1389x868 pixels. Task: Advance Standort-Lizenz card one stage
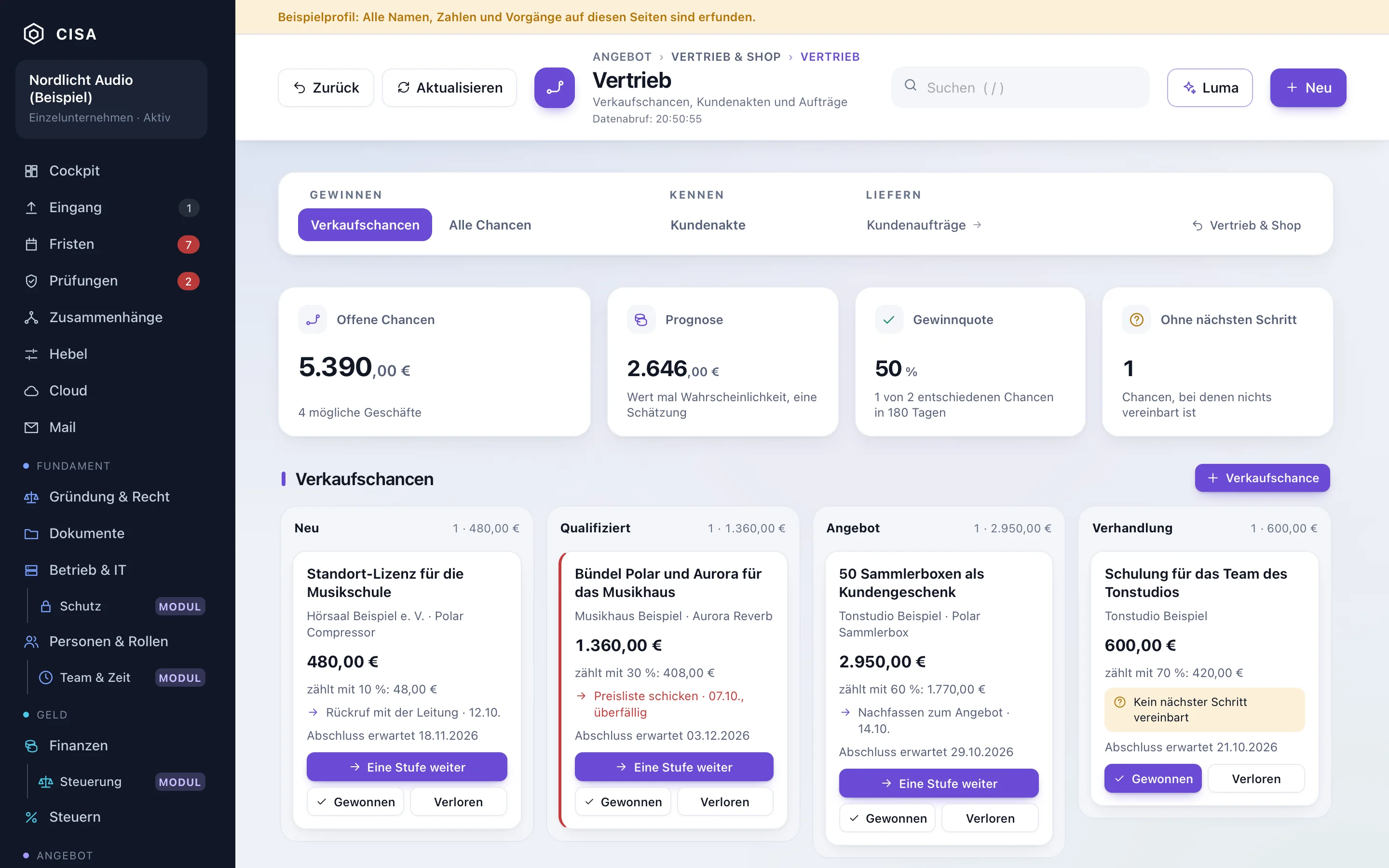point(407,767)
